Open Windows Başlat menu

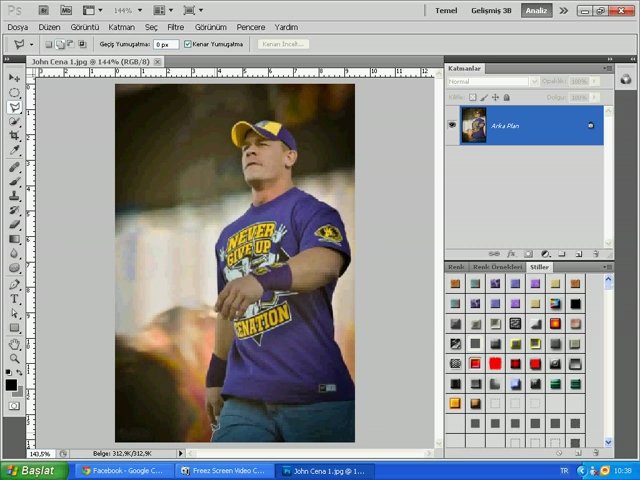pos(34,471)
